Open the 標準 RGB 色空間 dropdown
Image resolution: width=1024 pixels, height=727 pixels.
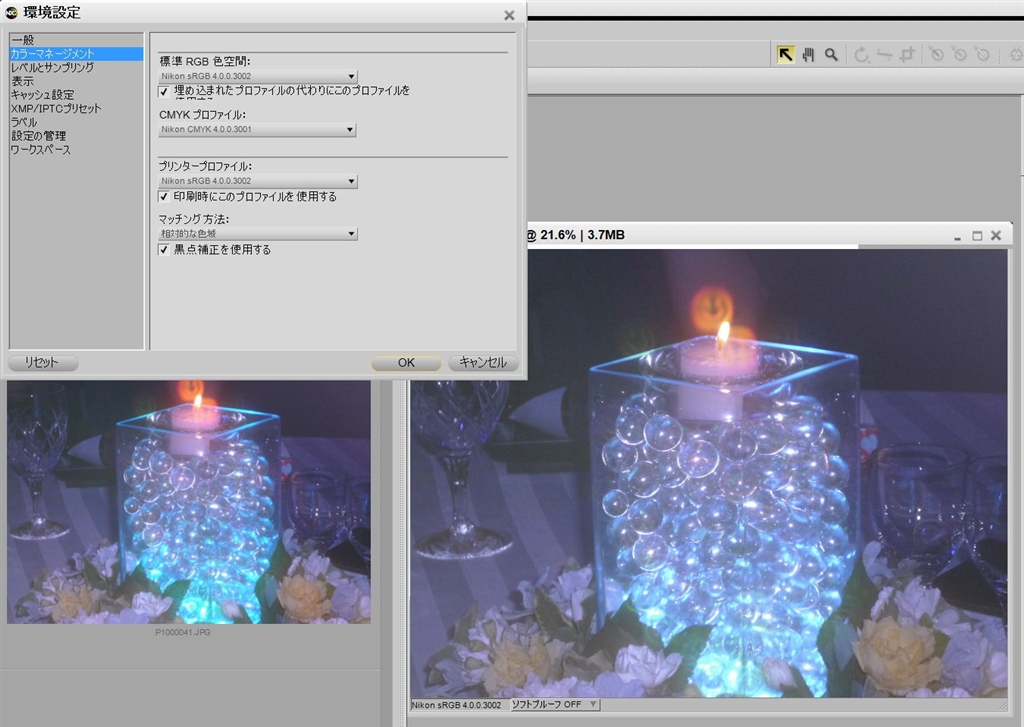point(257,76)
